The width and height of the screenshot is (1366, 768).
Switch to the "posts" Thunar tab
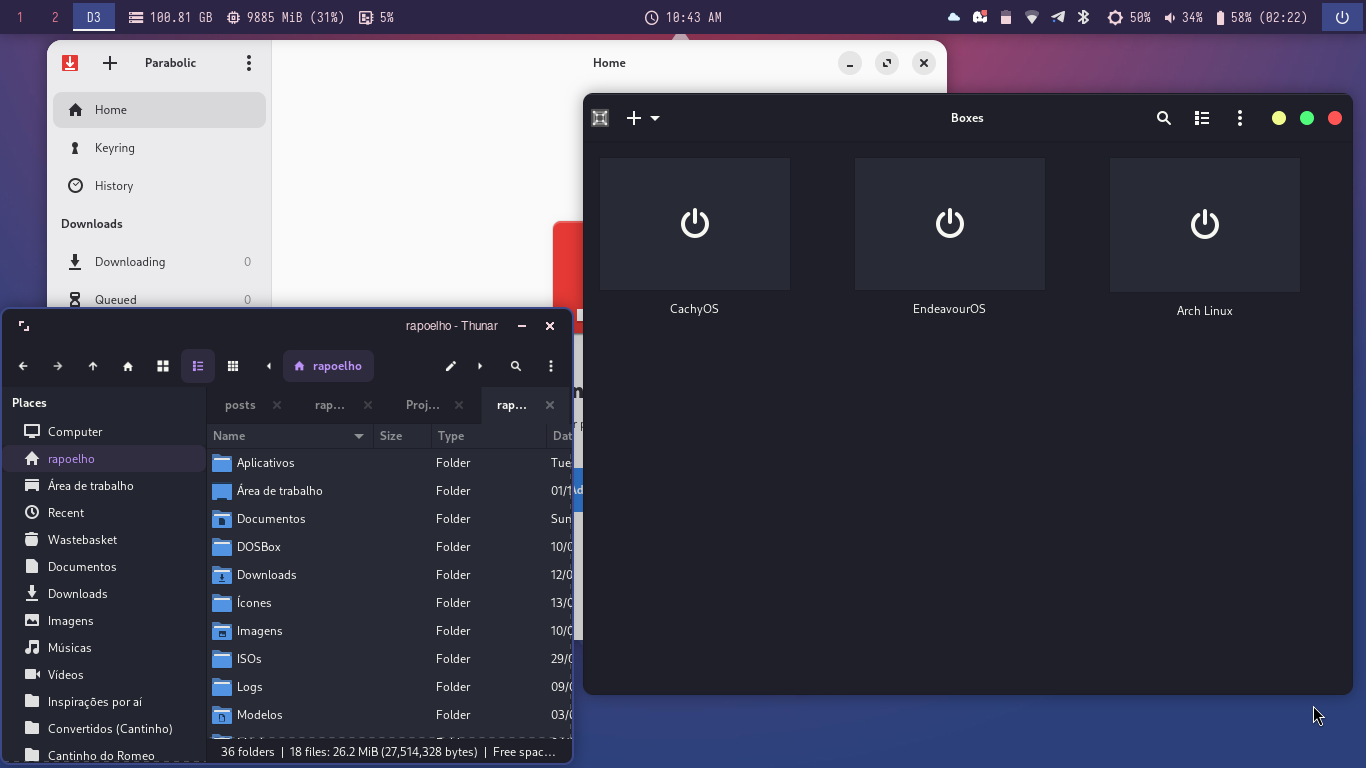tap(240, 405)
